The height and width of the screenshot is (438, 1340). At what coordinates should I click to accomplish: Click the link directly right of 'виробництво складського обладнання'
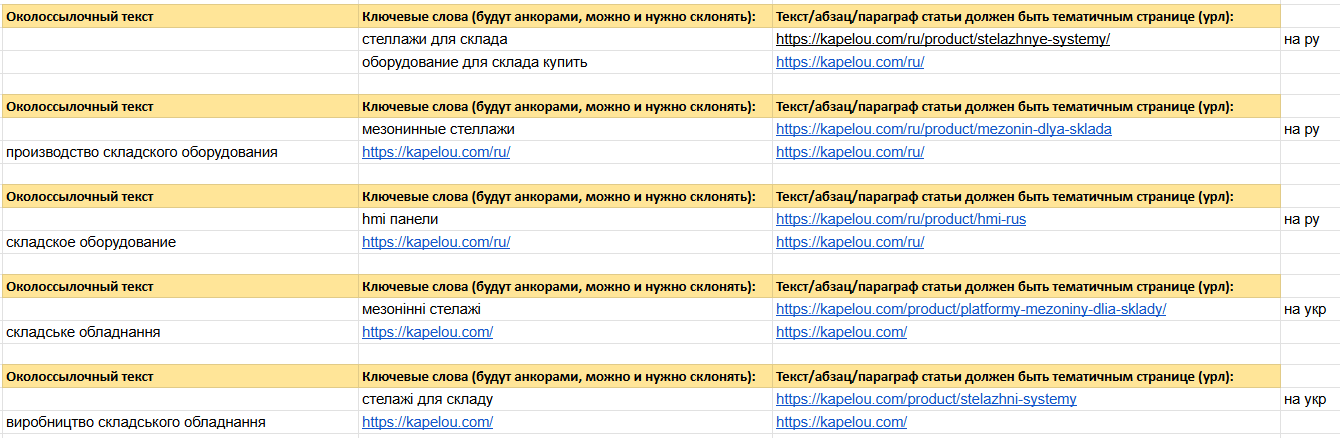coord(427,422)
